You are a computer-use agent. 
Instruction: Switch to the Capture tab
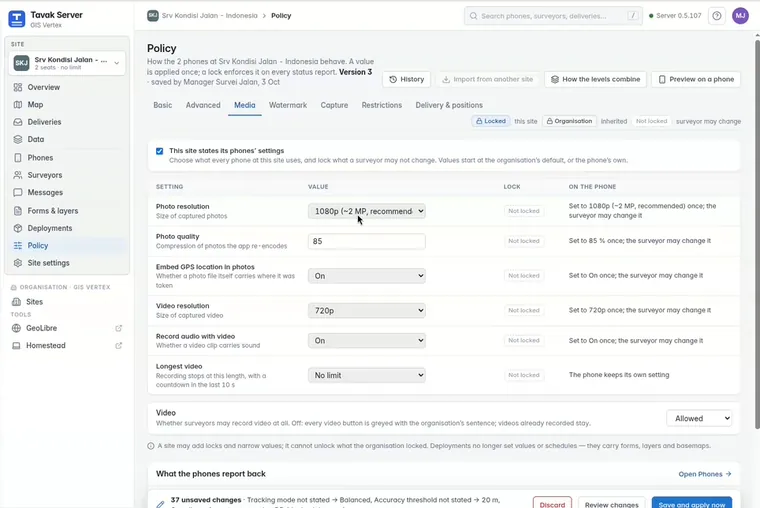pos(334,105)
